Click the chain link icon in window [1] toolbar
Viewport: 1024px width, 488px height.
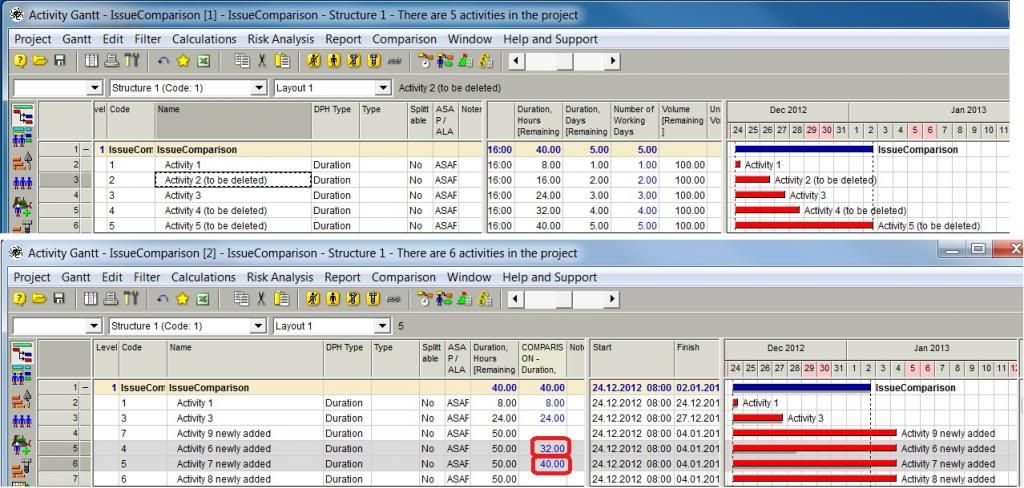click(x=394, y=61)
